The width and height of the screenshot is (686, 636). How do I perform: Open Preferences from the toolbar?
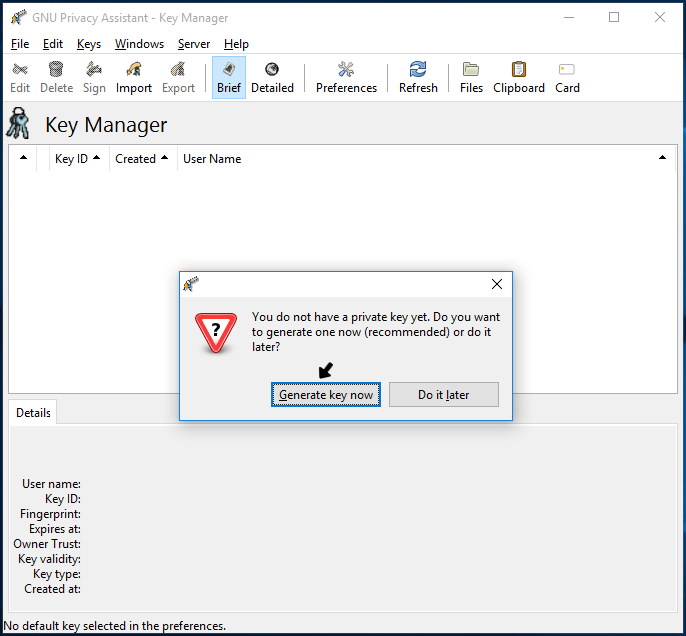(346, 77)
